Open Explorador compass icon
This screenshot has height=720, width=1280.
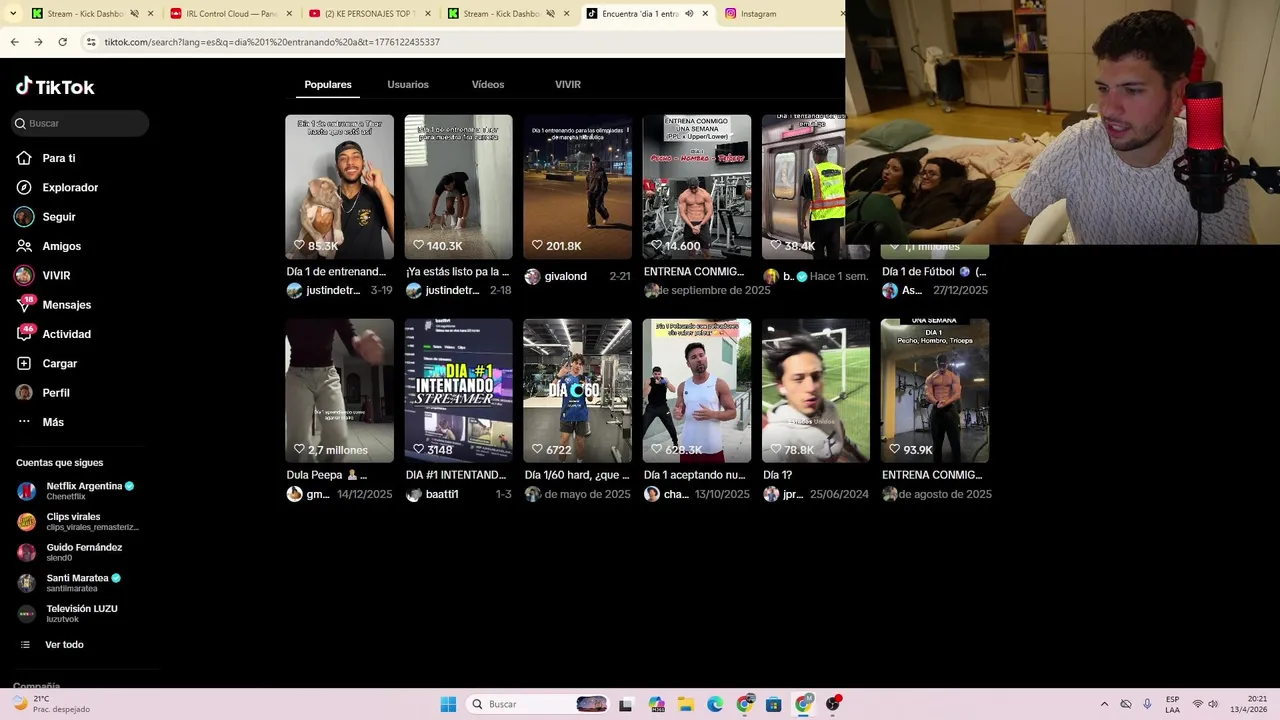pyautogui.click(x=24, y=187)
